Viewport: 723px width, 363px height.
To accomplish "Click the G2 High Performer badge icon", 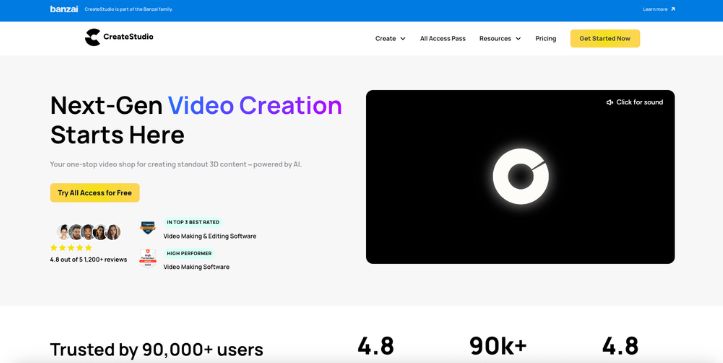I will click(x=148, y=258).
